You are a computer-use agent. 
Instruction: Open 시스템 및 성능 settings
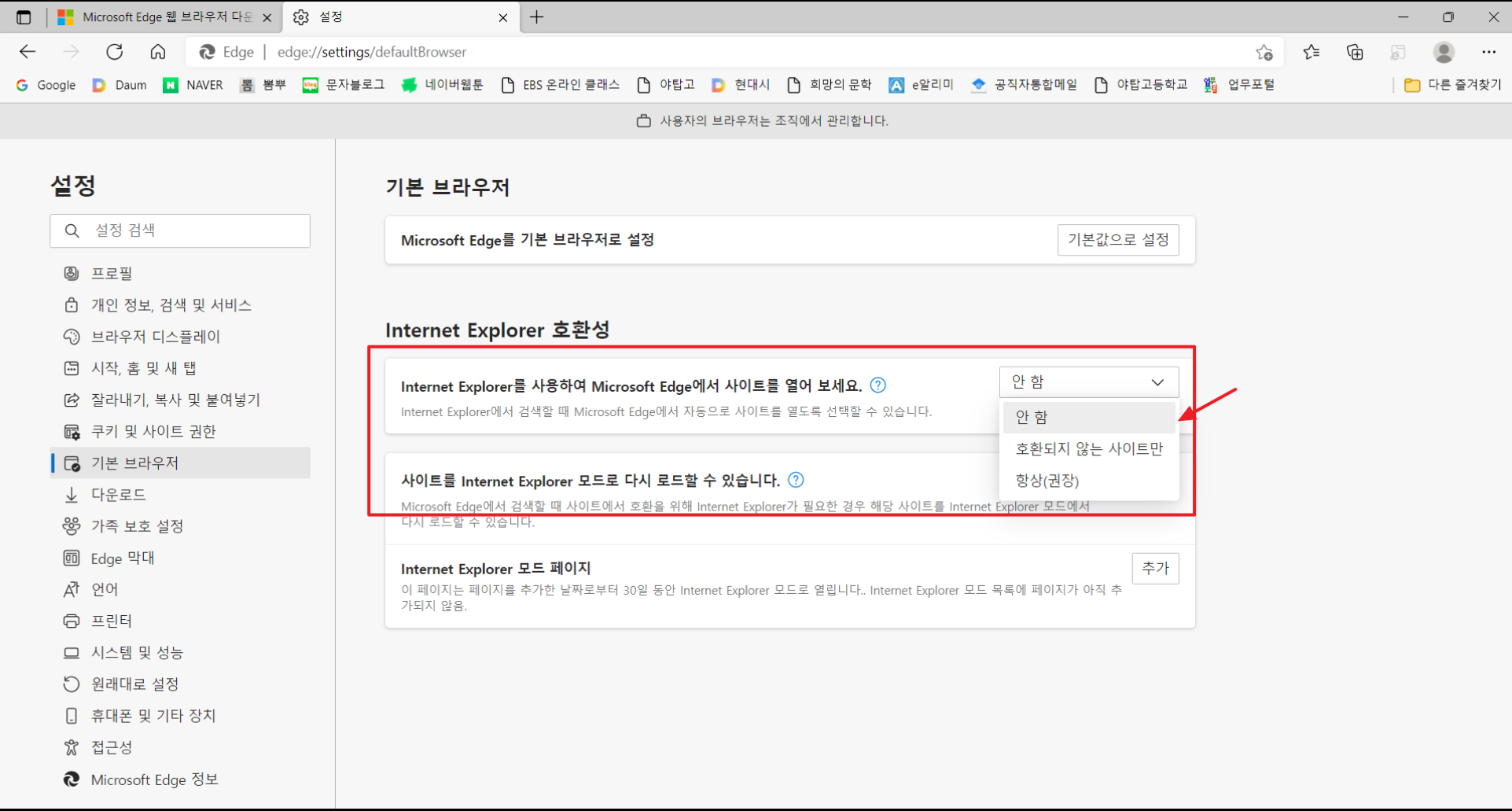pyautogui.click(x=180, y=652)
